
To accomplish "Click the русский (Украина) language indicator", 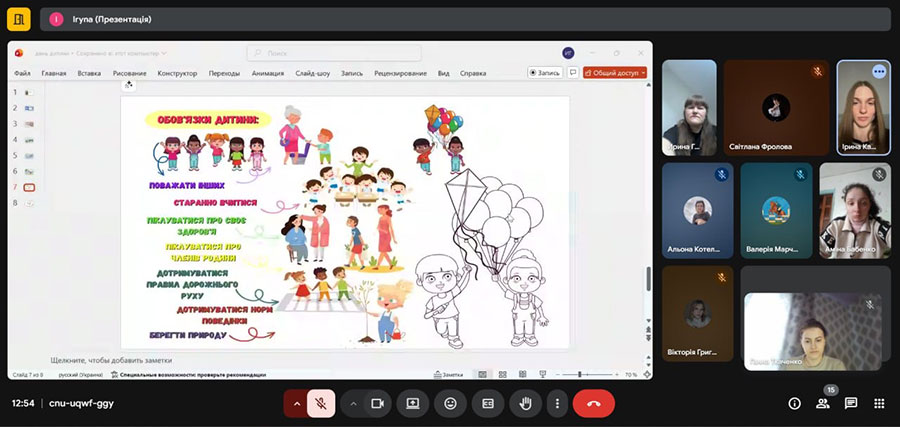I will point(80,375).
